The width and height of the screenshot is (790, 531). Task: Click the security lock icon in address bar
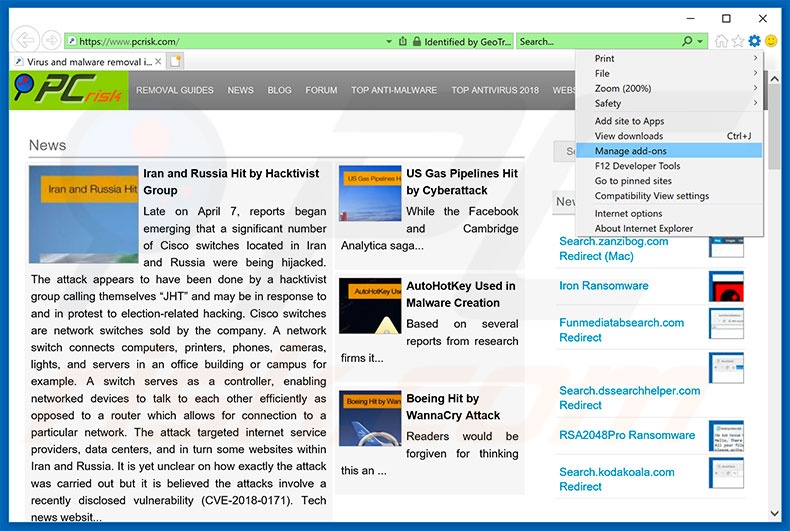(x=415, y=42)
